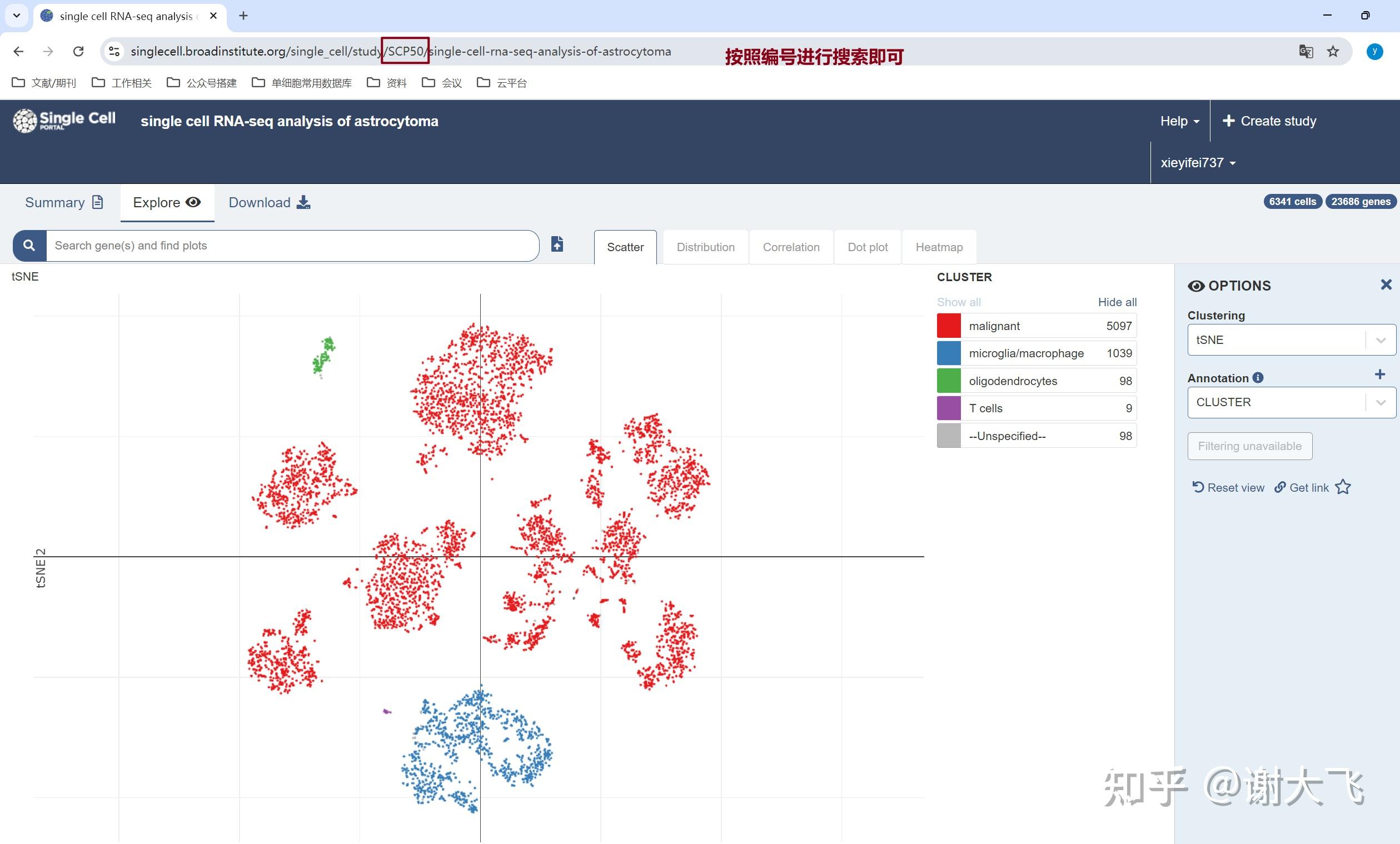Click the star icon beside Get link
Screen dimensions: 1400x844
pos(1343,487)
